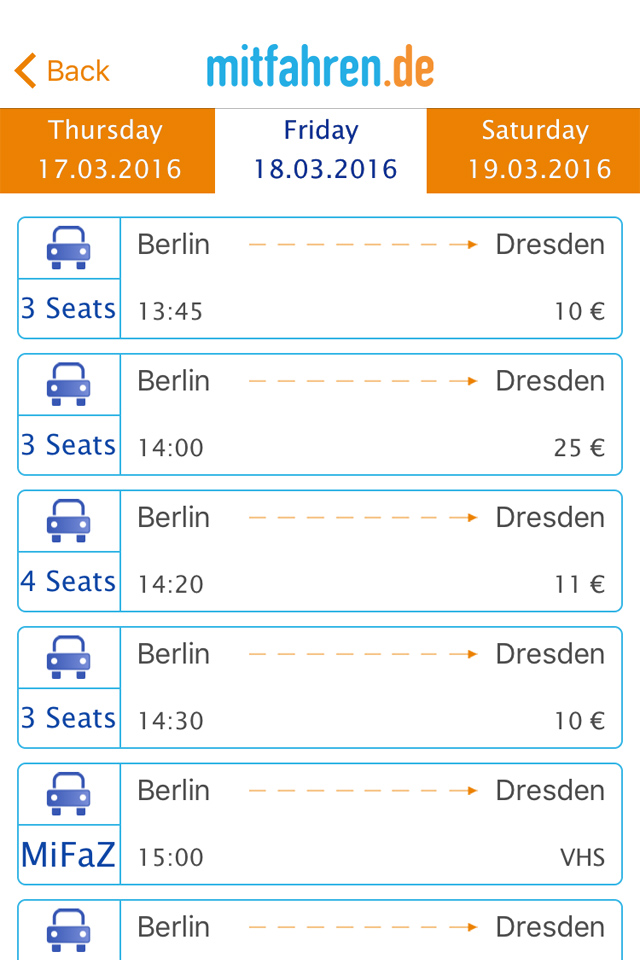Tap the mitfahren.de logo
This screenshot has height=960, width=640.
320,68
